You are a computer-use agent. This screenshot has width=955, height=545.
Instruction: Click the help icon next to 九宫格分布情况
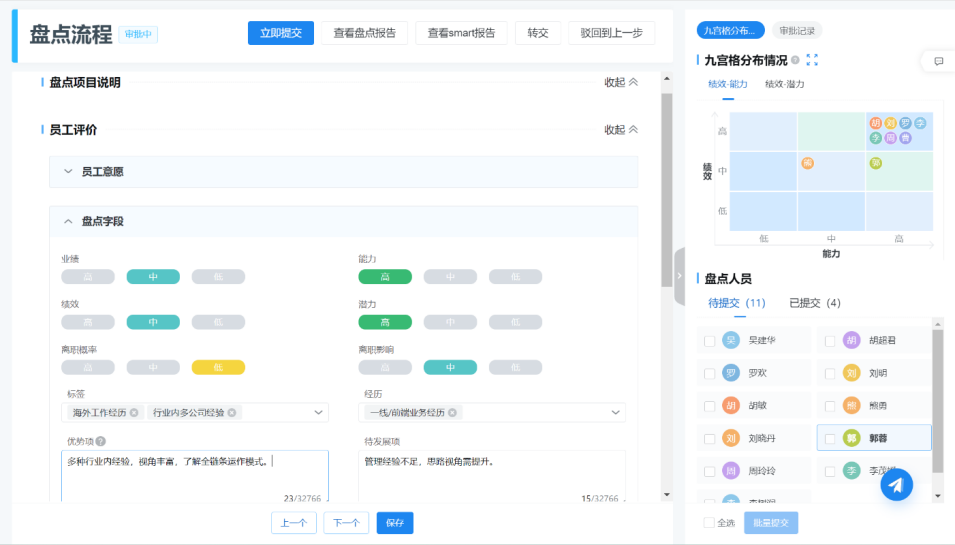(x=795, y=60)
